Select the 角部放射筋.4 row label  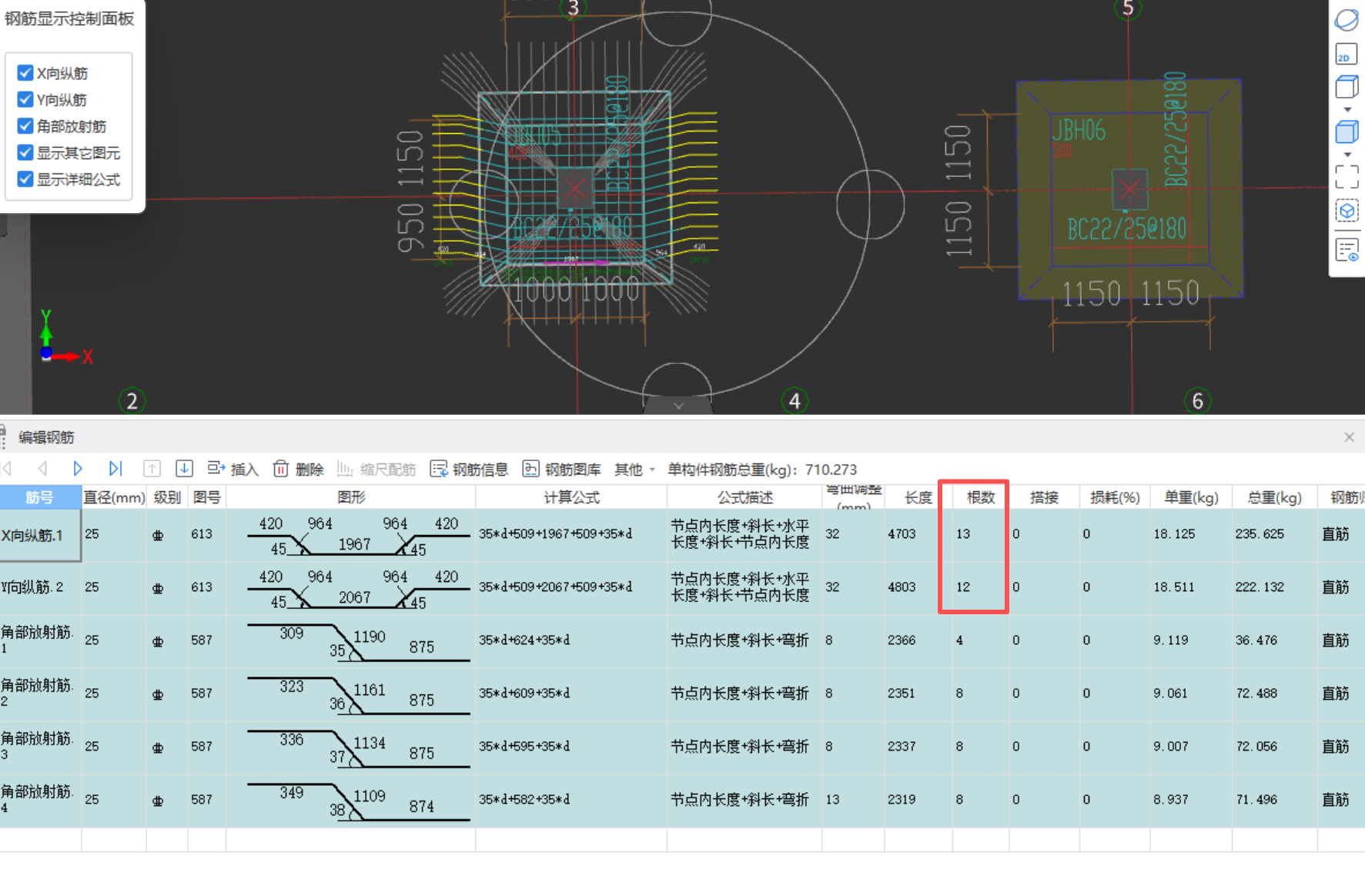[40, 799]
